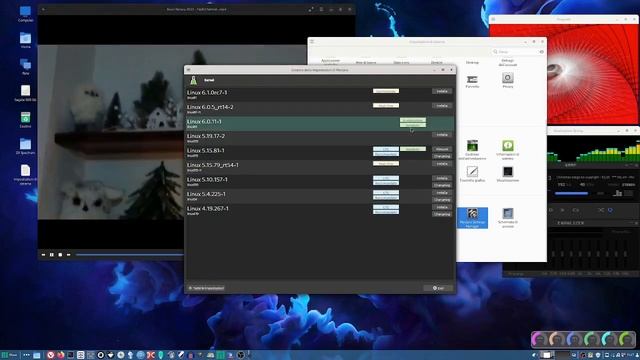Screen dimensions: 640x360
Task: Open Tavoletta grafica in system settings
Action: (472, 174)
